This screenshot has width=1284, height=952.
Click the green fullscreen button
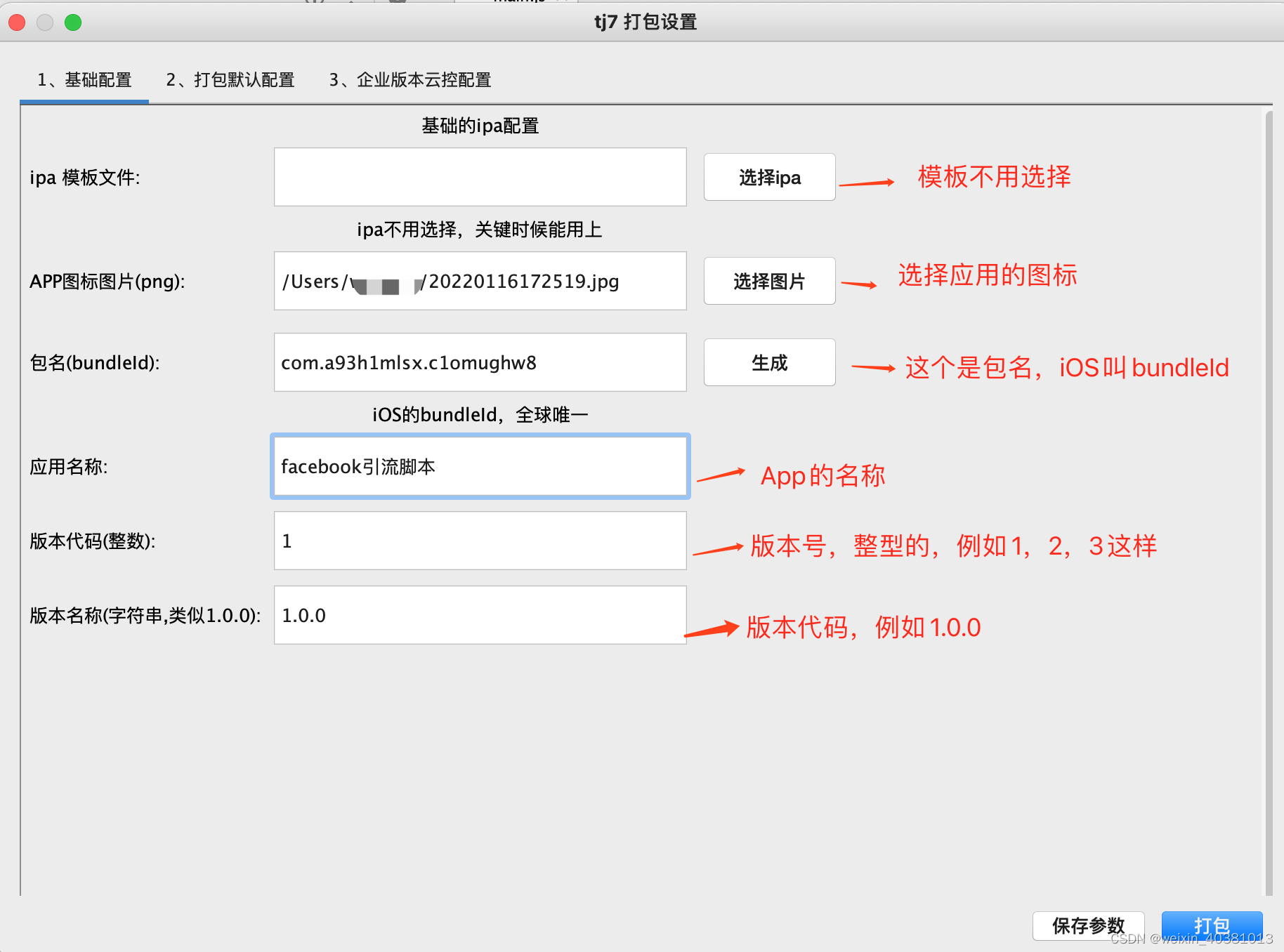(x=72, y=22)
